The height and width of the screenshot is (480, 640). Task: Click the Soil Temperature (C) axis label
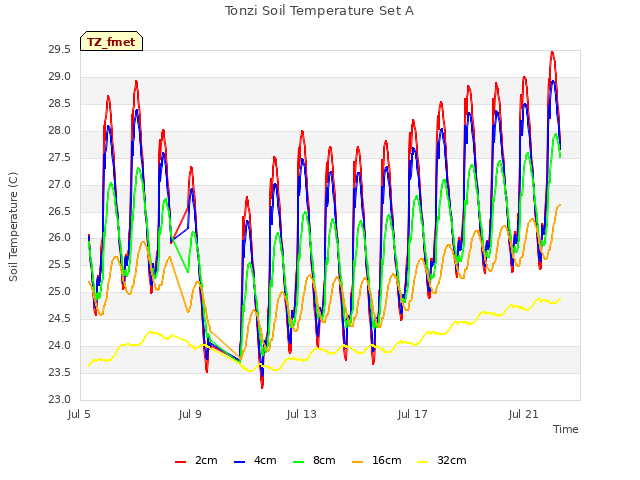pyautogui.click(x=13, y=227)
